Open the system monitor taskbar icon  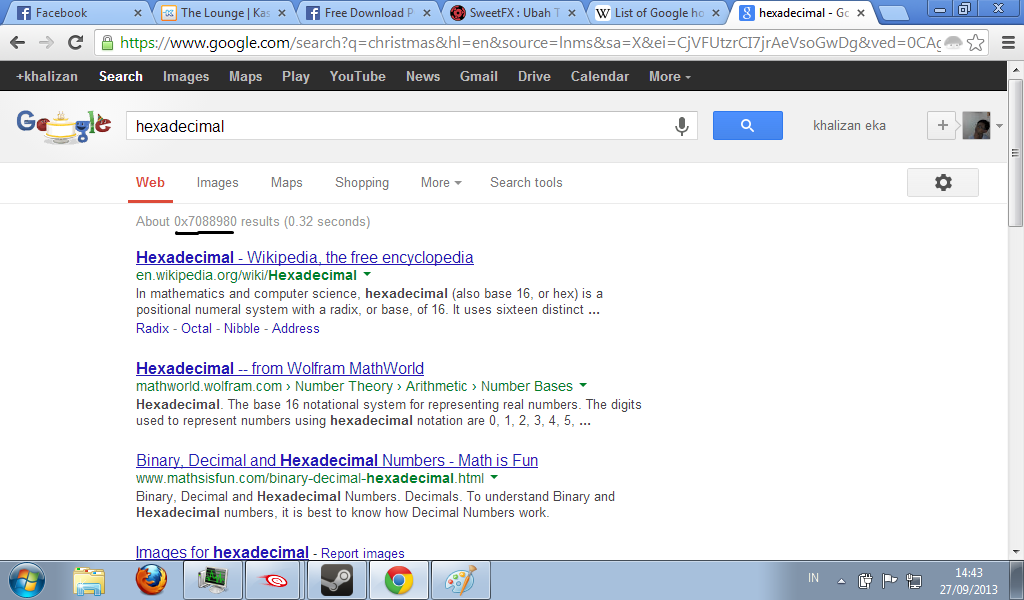(212, 580)
